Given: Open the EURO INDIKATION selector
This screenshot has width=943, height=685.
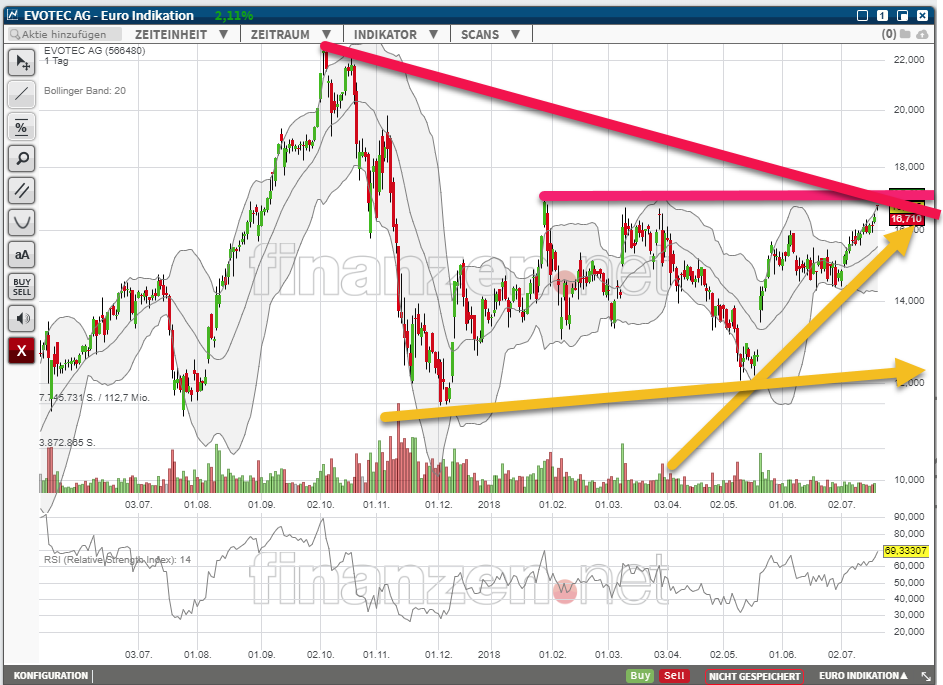Looking at the screenshot, I should [864, 675].
